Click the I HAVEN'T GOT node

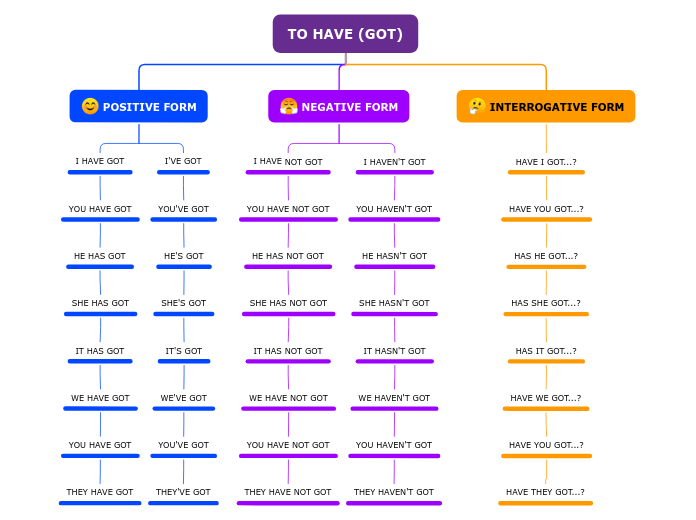click(x=395, y=163)
